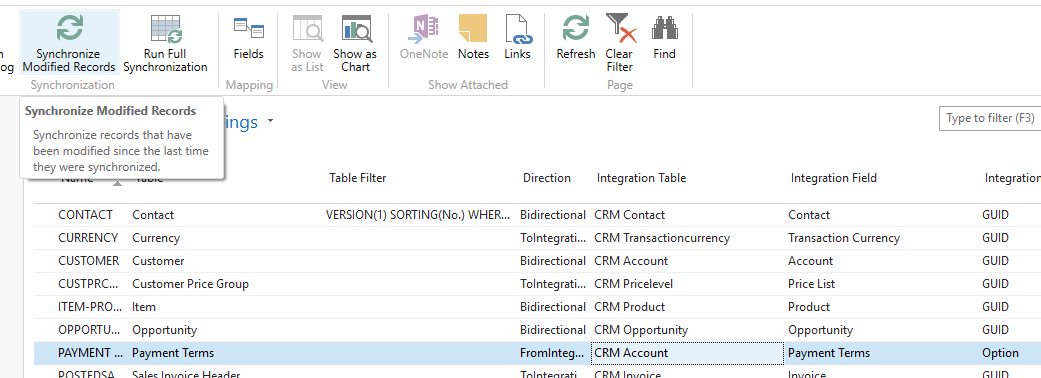Select the OPPORTU... row name

pos(90,330)
